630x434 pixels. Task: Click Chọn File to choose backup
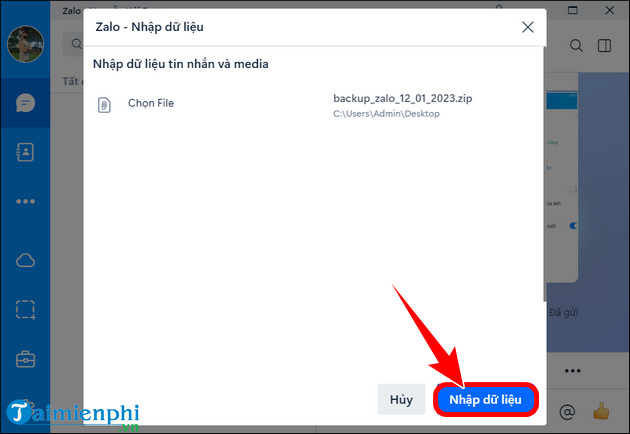tap(151, 103)
